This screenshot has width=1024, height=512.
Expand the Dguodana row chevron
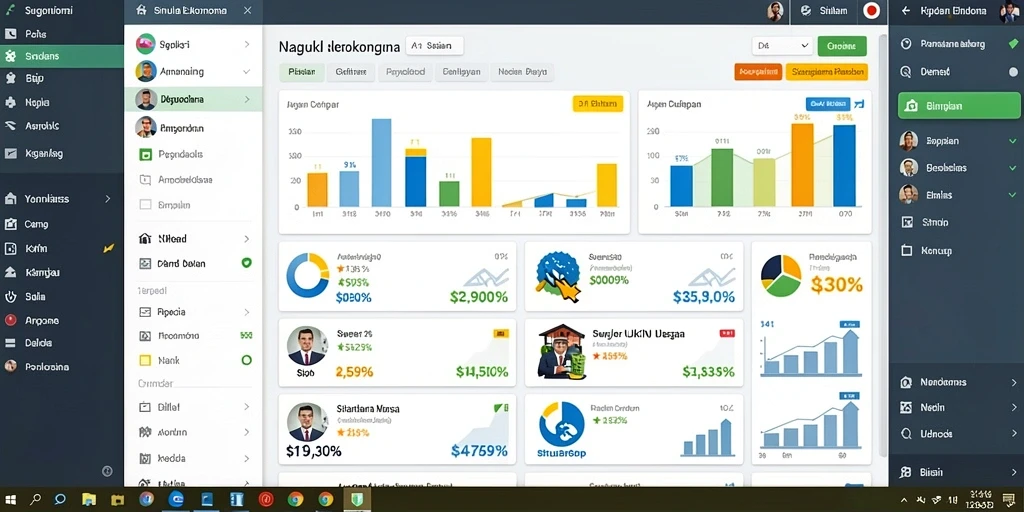pyautogui.click(x=246, y=99)
